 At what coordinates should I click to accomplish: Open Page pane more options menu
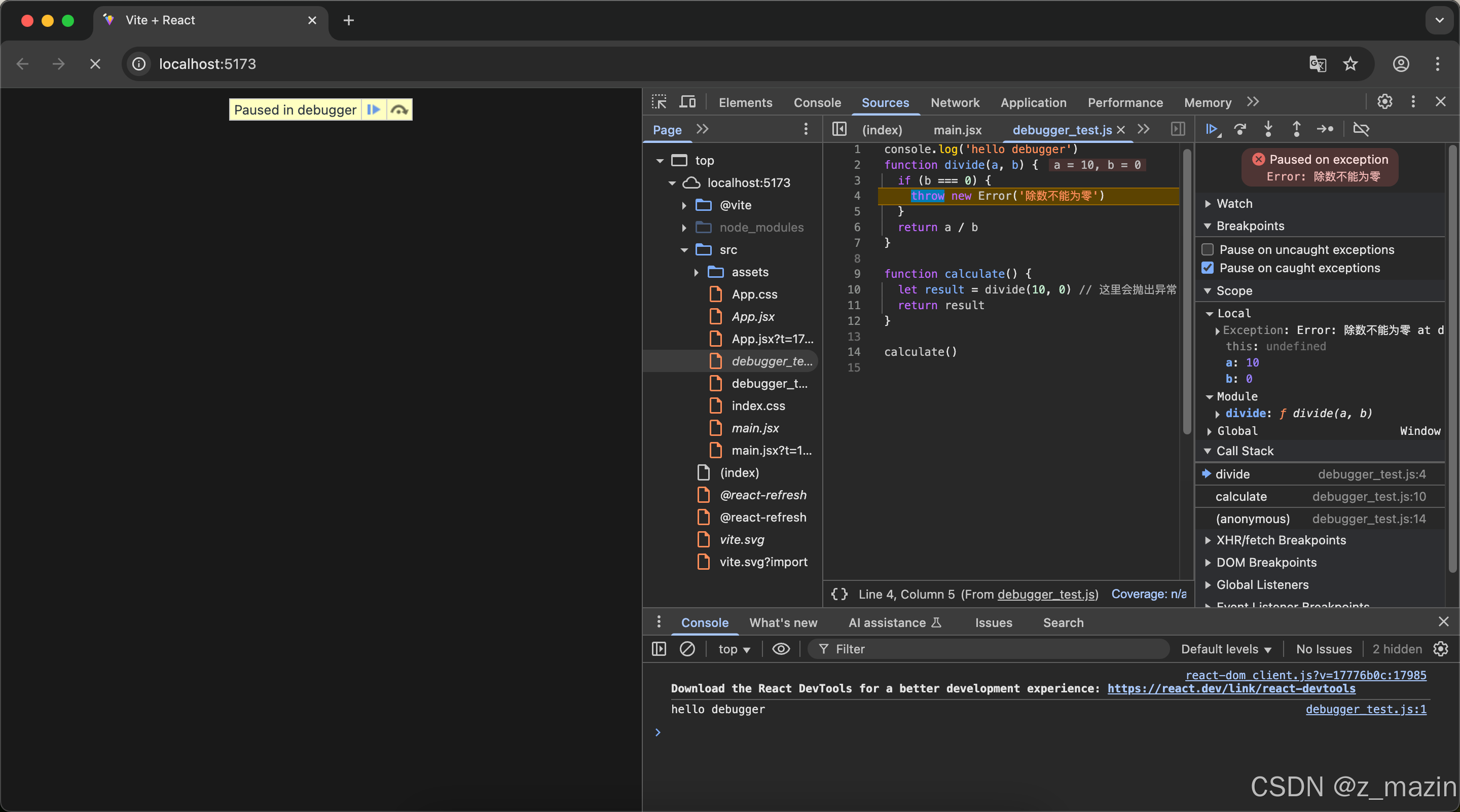click(x=806, y=130)
